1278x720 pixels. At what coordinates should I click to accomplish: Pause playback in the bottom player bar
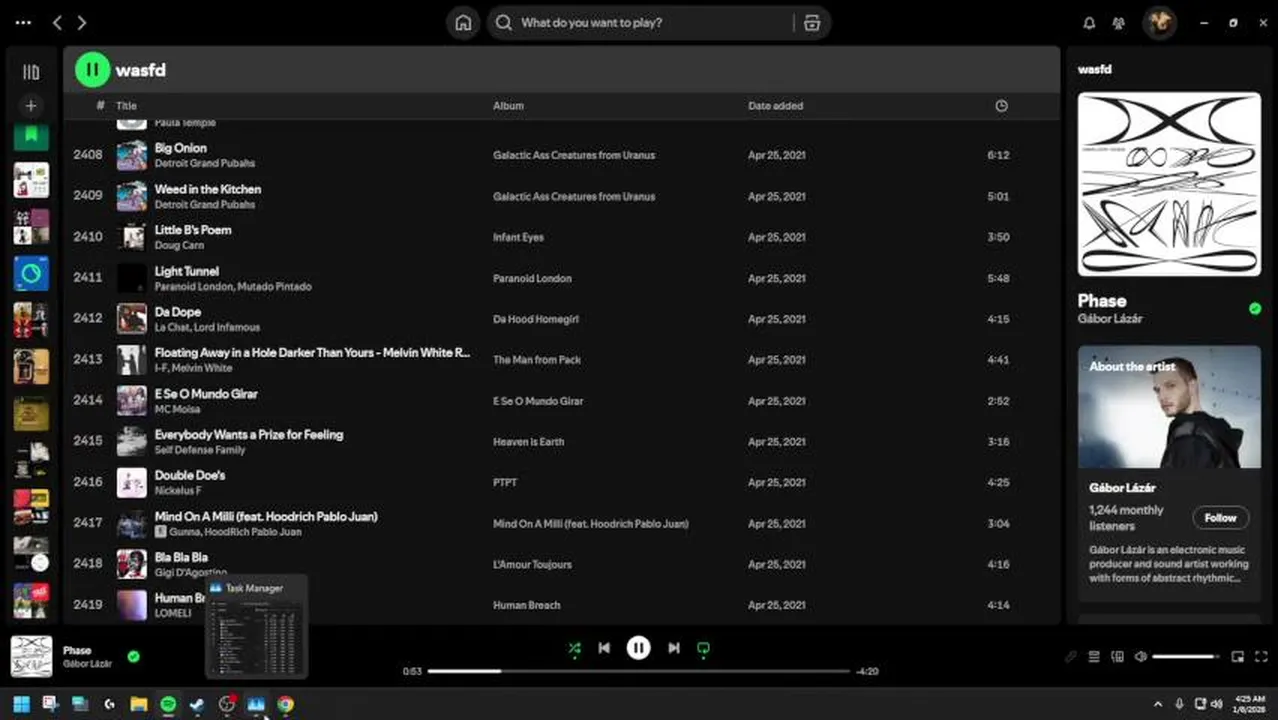[x=638, y=648]
